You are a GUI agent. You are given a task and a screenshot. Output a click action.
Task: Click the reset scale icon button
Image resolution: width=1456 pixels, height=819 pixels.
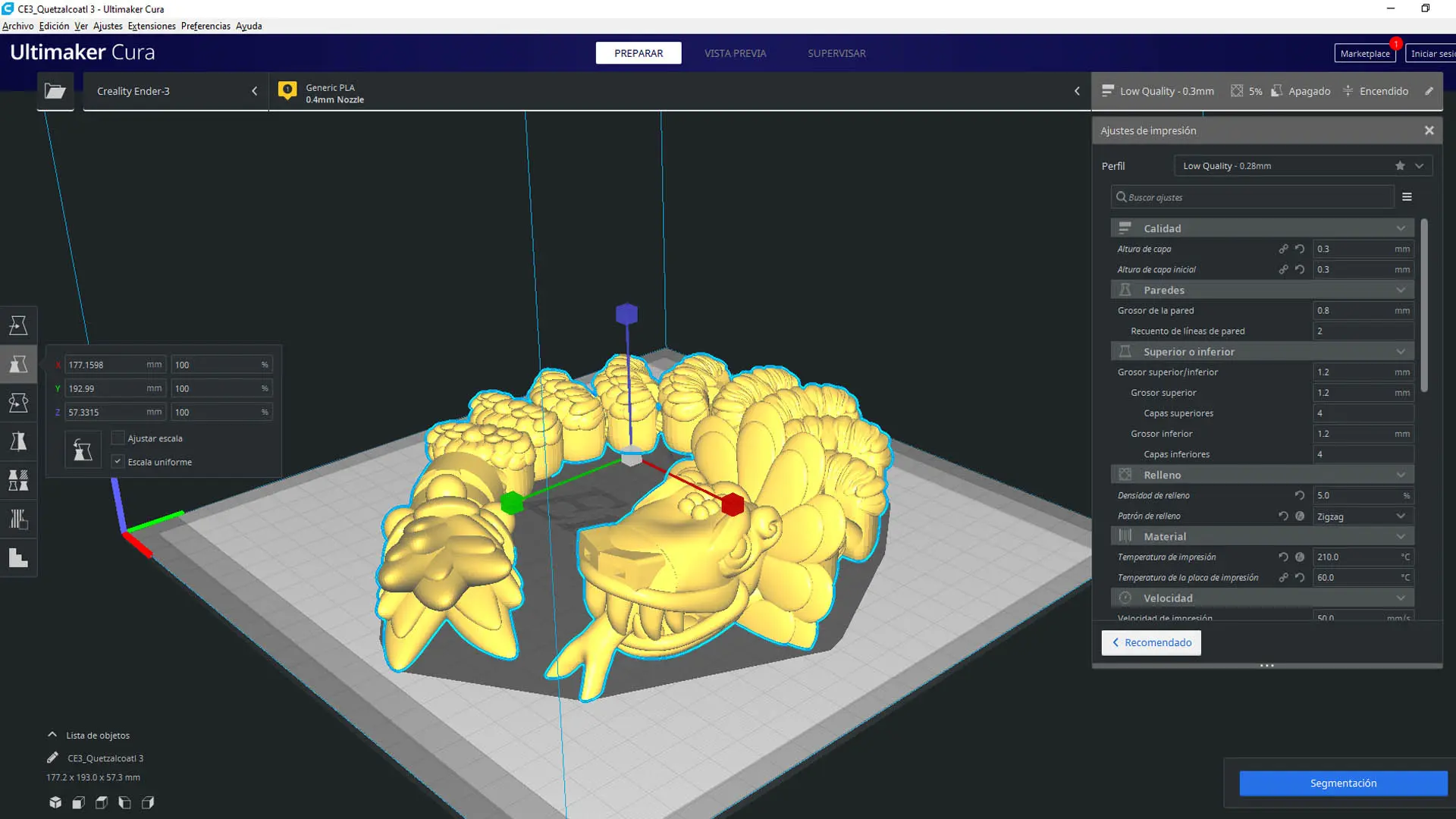(x=83, y=450)
